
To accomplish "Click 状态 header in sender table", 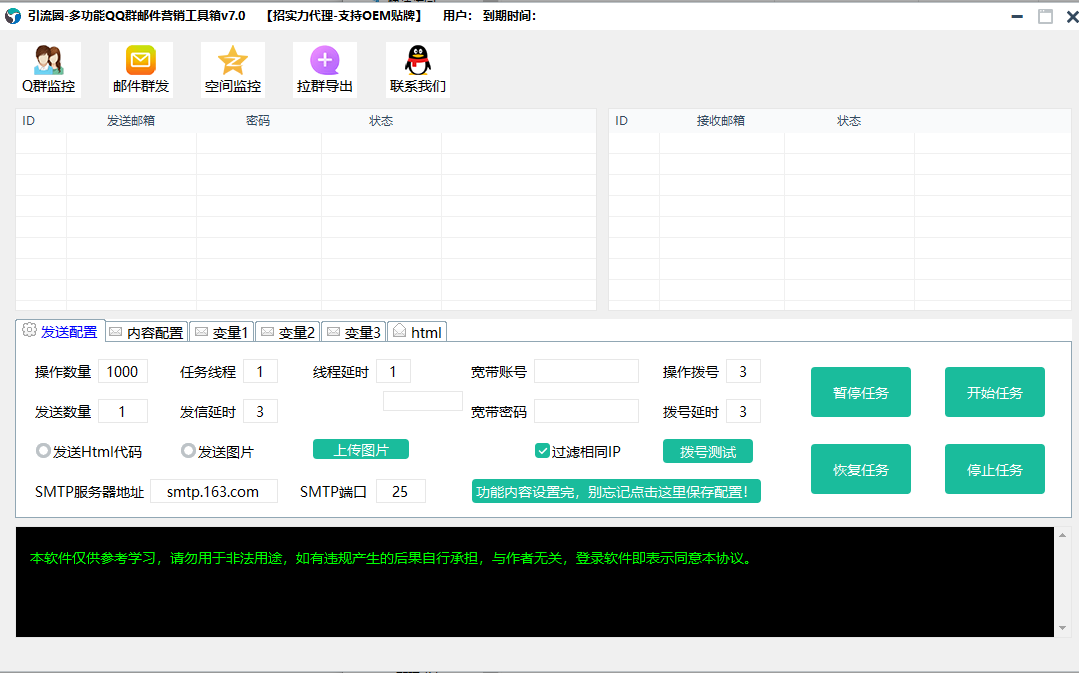I will tap(381, 121).
